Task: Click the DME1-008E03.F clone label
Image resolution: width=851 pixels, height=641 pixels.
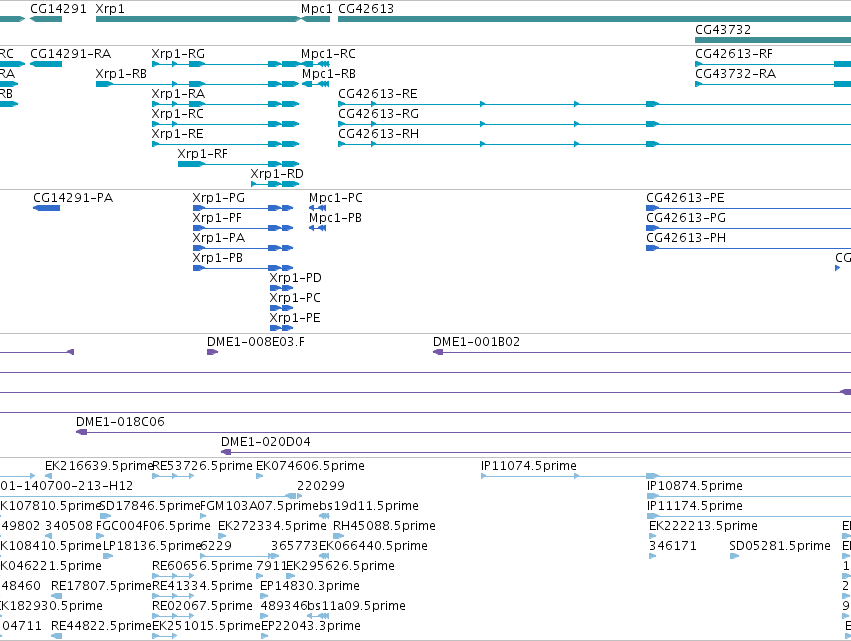Action: pos(256,342)
